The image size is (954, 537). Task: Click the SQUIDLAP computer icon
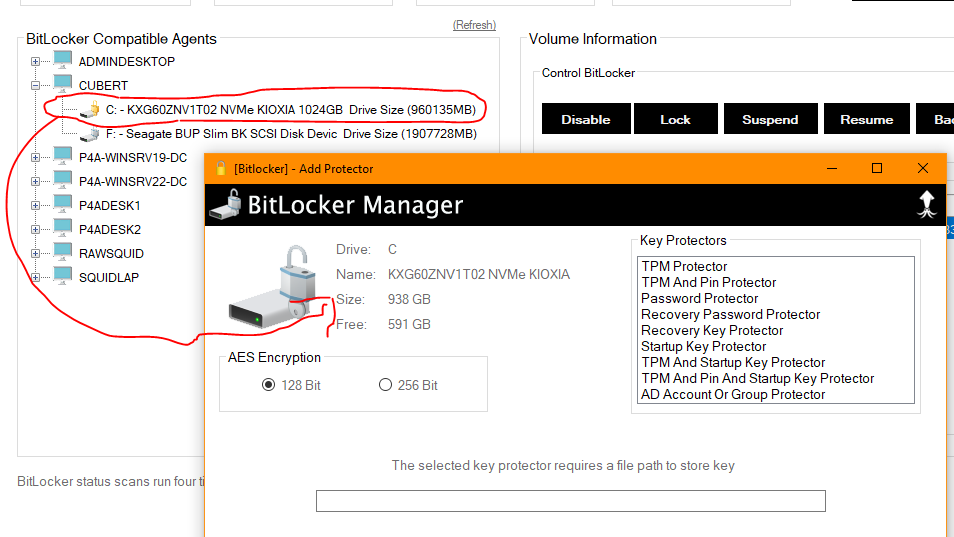(x=63, y=277)
